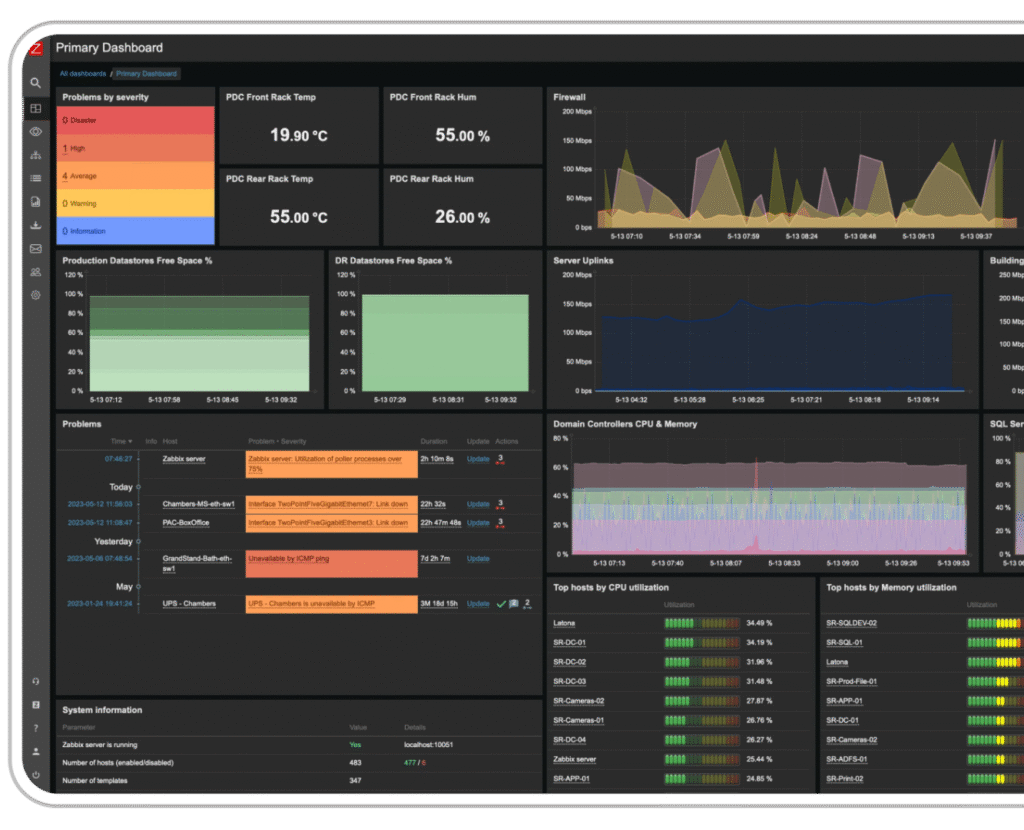The width and height of the screenshot is (1024, 830).
Task: Open PAC-BoxOffice host in Problems
Action: 186,522
